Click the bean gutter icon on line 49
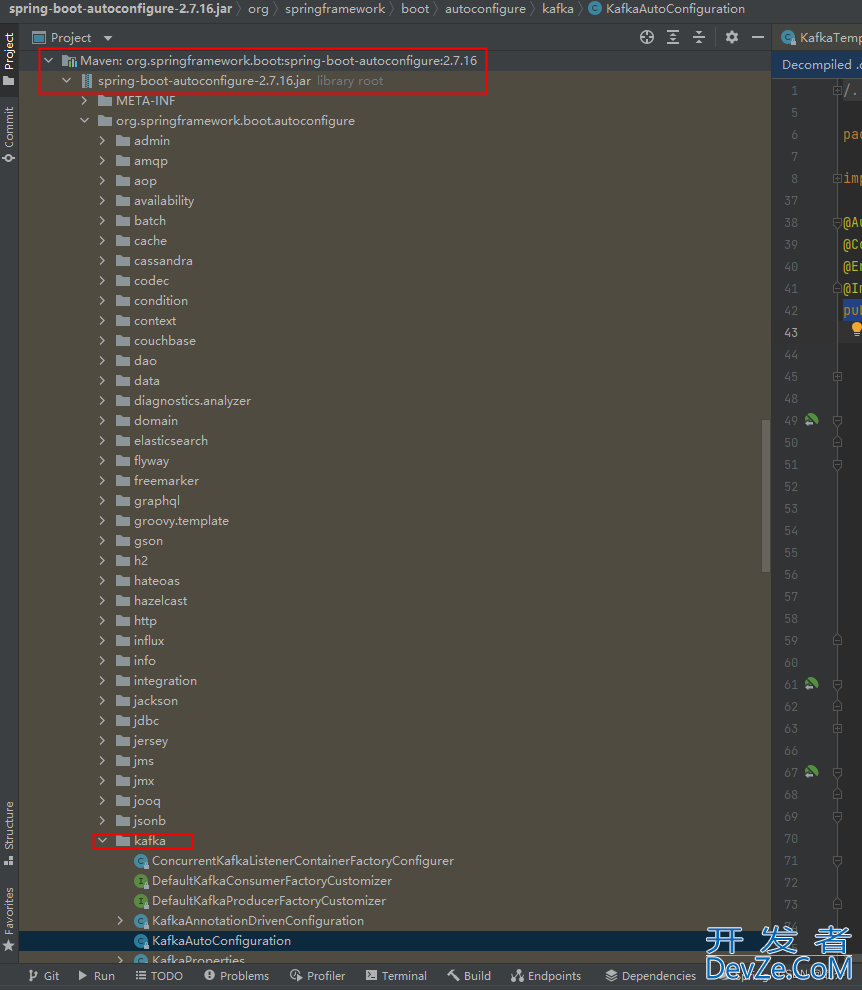The width and height of the screenshot is (862, 990). click(811, 419)
